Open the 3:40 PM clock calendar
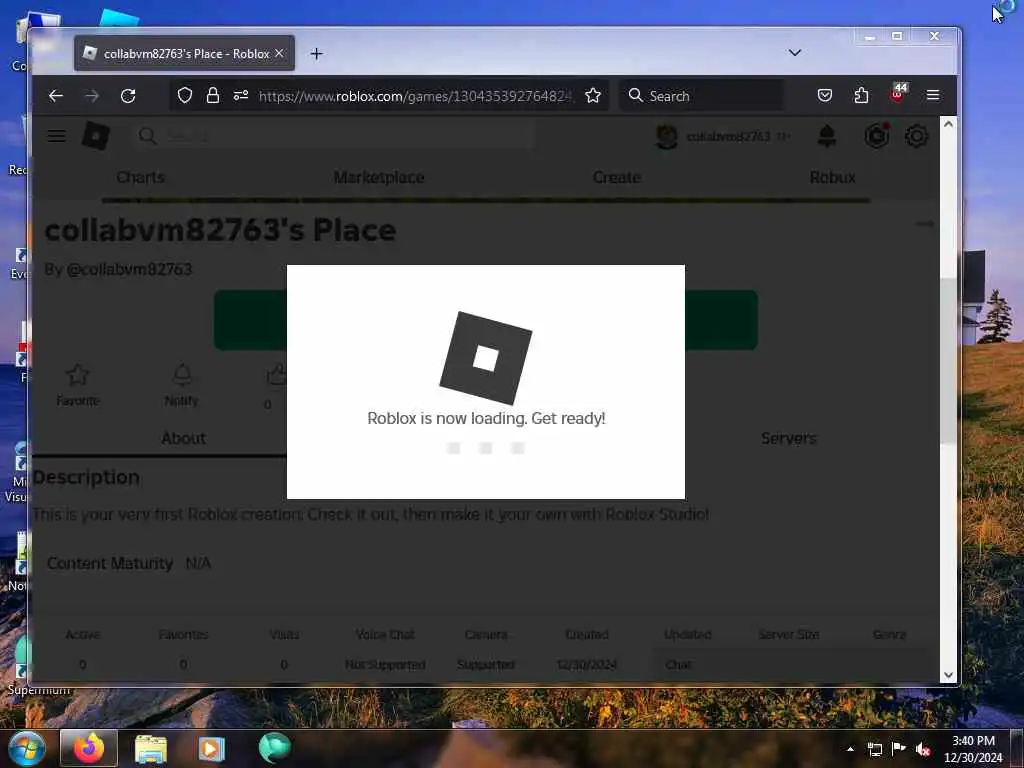The width and height of the screenshot is (1024, 768). coord(973,749)
